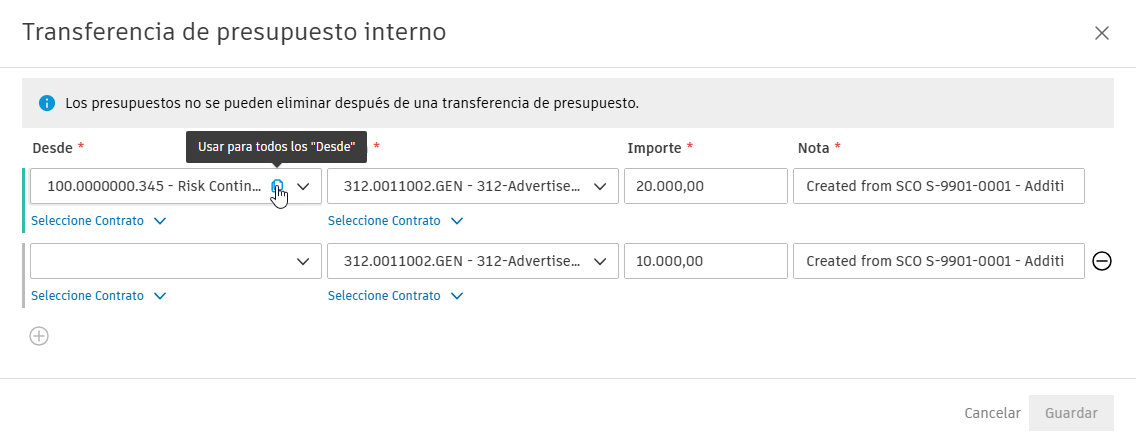The image size is (1136, 444).
Task: Click the "Usar para todos los Desde" copy icon
Action: [x=278, y=185]
